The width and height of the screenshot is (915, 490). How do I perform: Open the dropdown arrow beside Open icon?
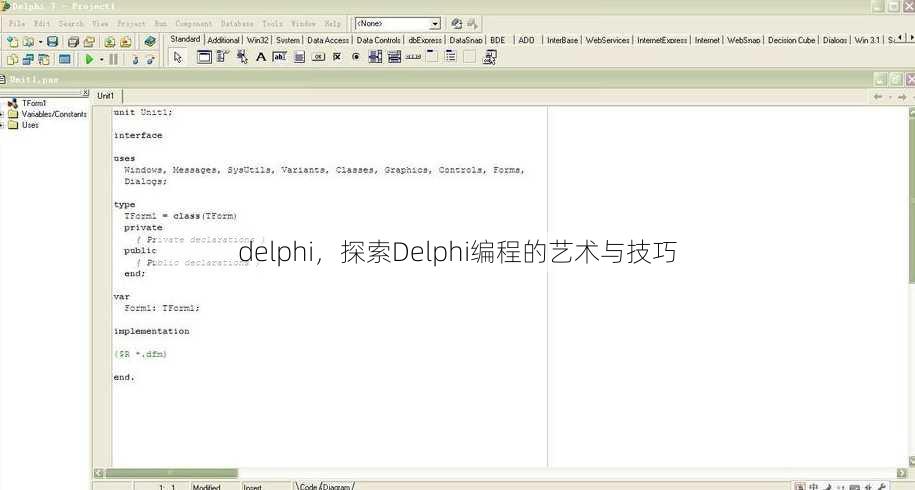(40, 42)
